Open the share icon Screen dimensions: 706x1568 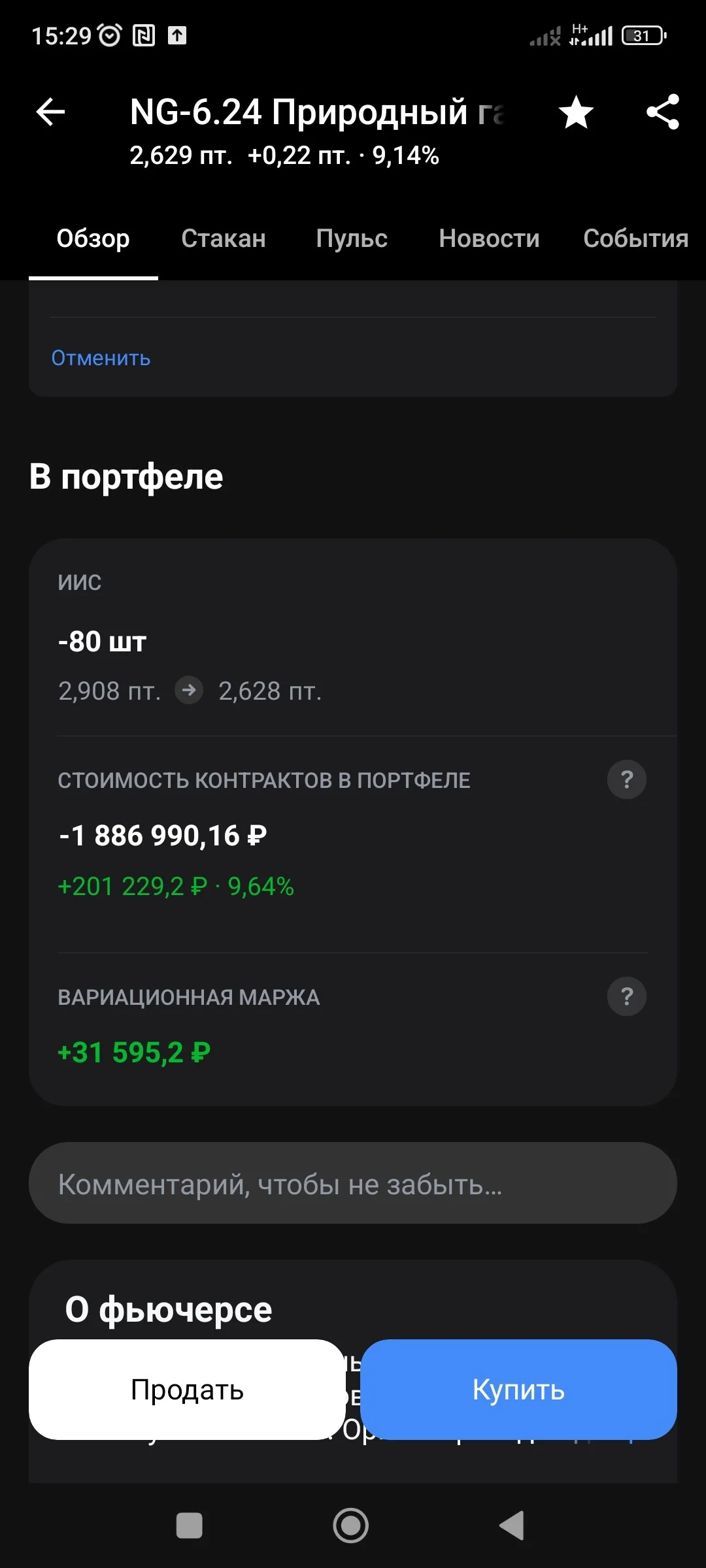point(663,112)
